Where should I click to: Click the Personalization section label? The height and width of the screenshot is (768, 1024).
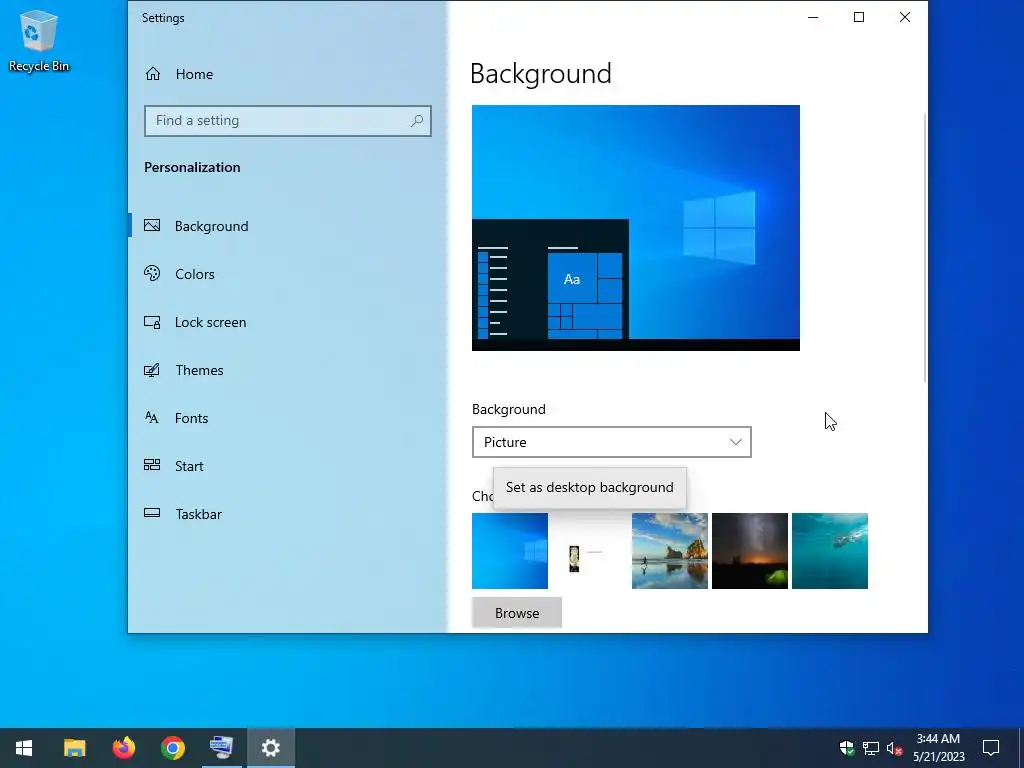(x=192, y=167)
